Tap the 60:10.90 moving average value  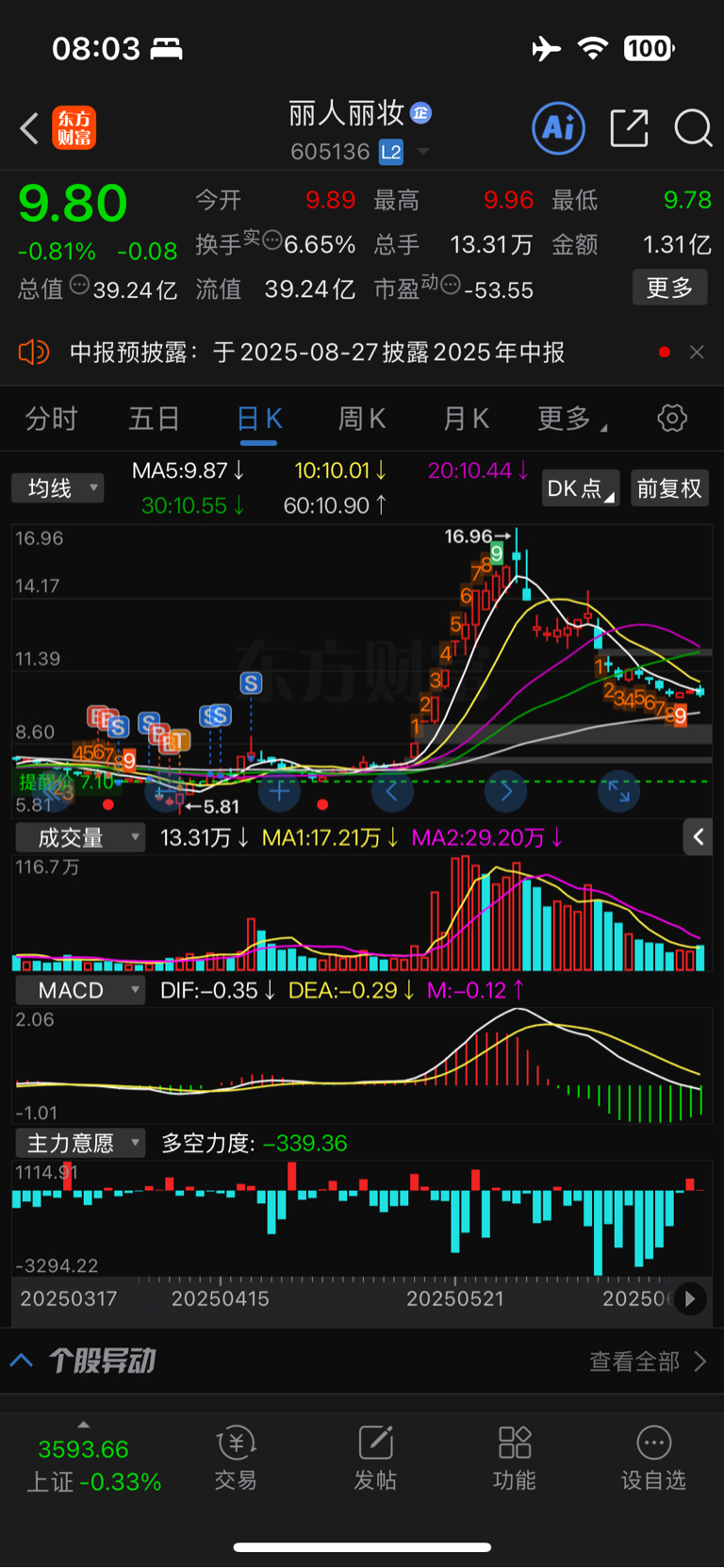coord(336,505)
